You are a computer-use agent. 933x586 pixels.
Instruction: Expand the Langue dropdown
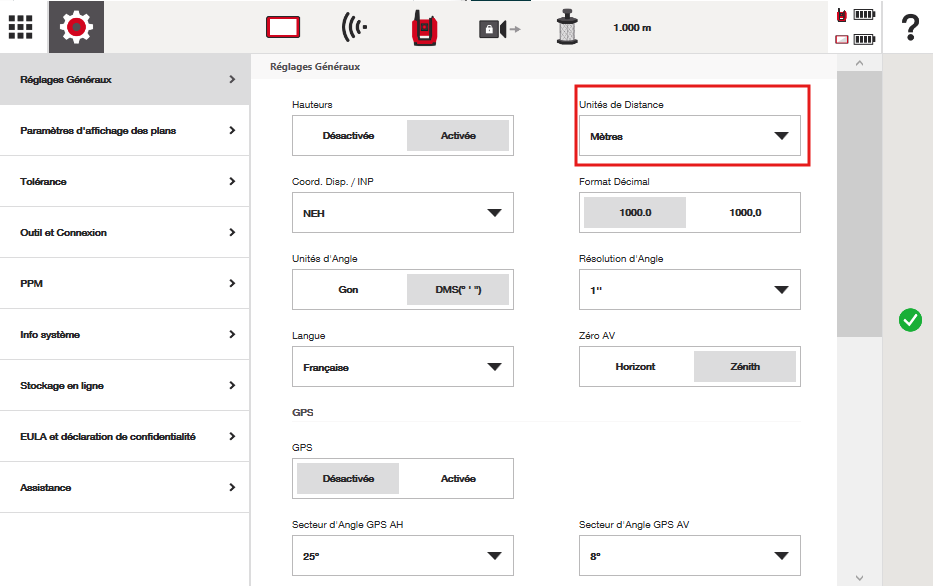point(402,367)
